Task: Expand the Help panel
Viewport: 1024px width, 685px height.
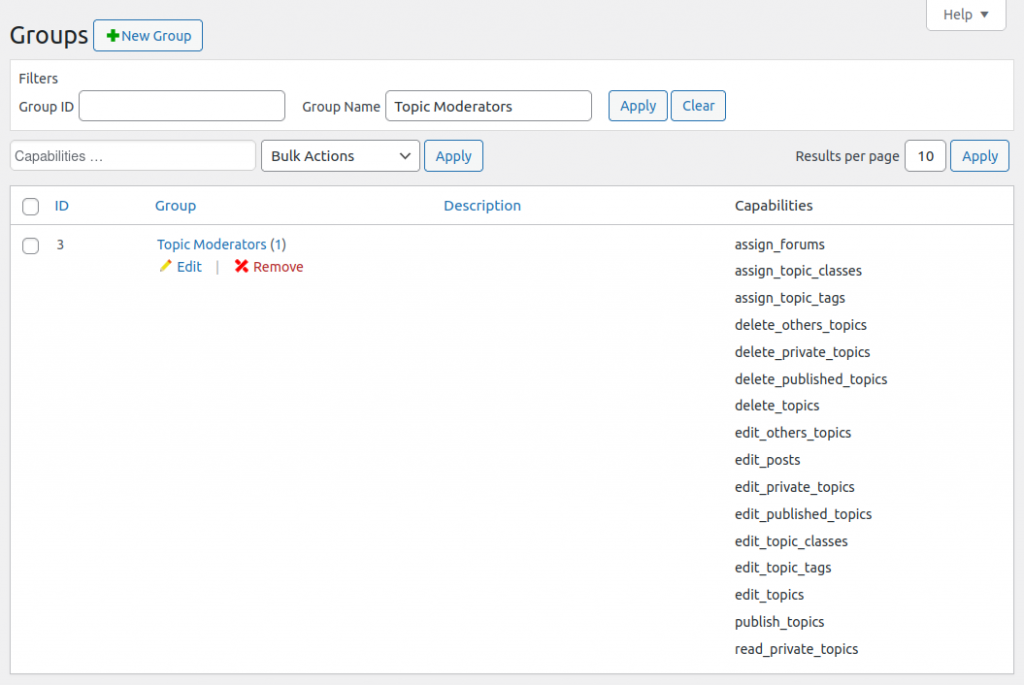Action: point(965,15)
